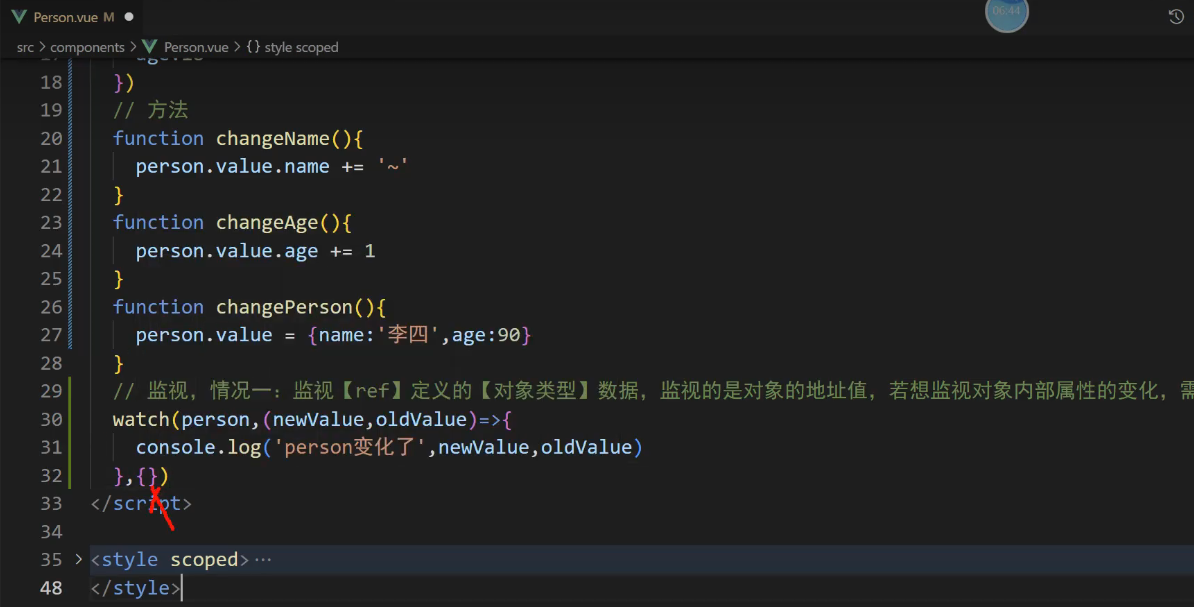Click the '李四' string on line 27

pos(408,335)
